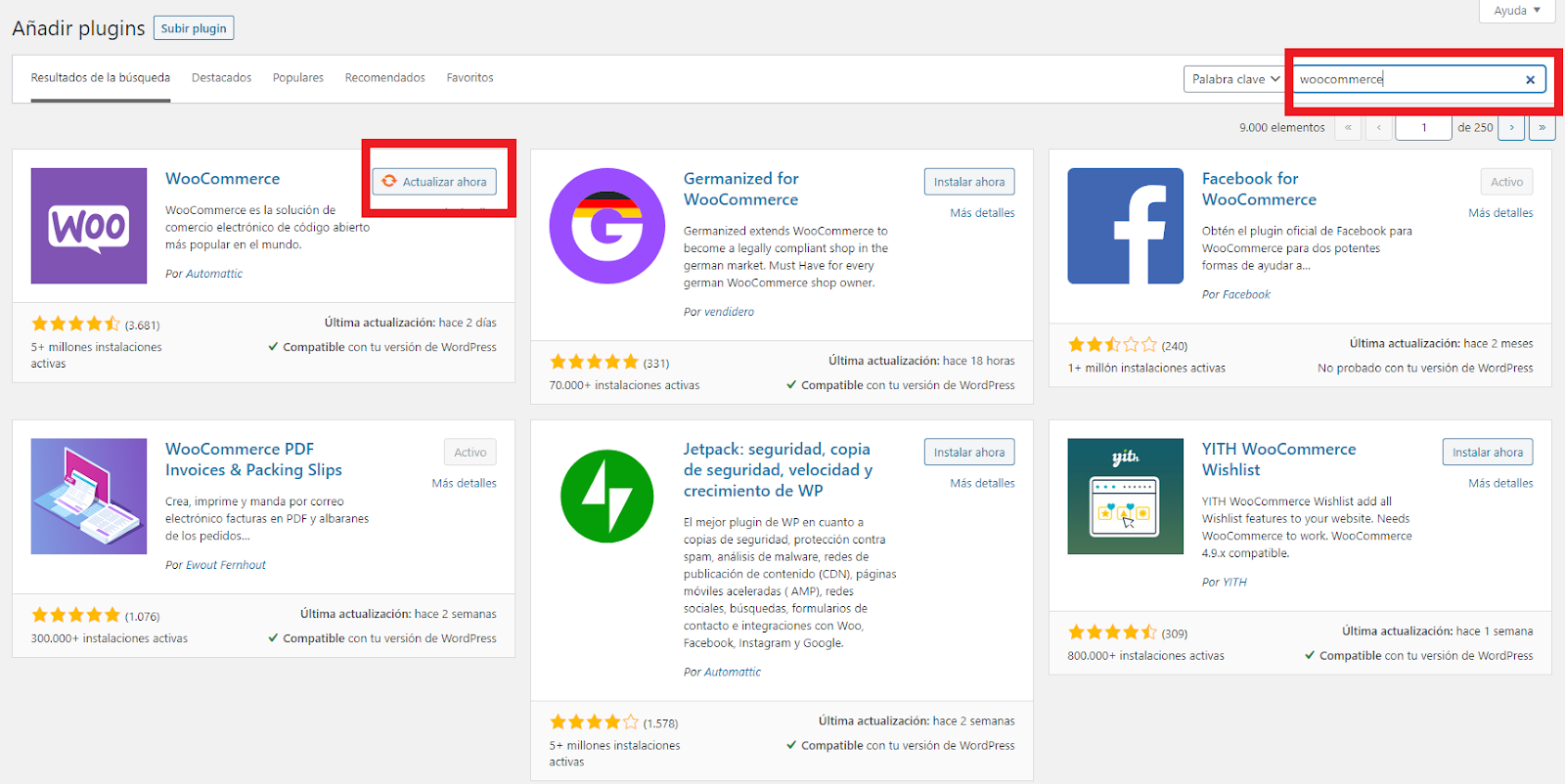Go to previous page of results
Screen dimensions: 1565x784
pyautogui.click(x=1379, y=127)
